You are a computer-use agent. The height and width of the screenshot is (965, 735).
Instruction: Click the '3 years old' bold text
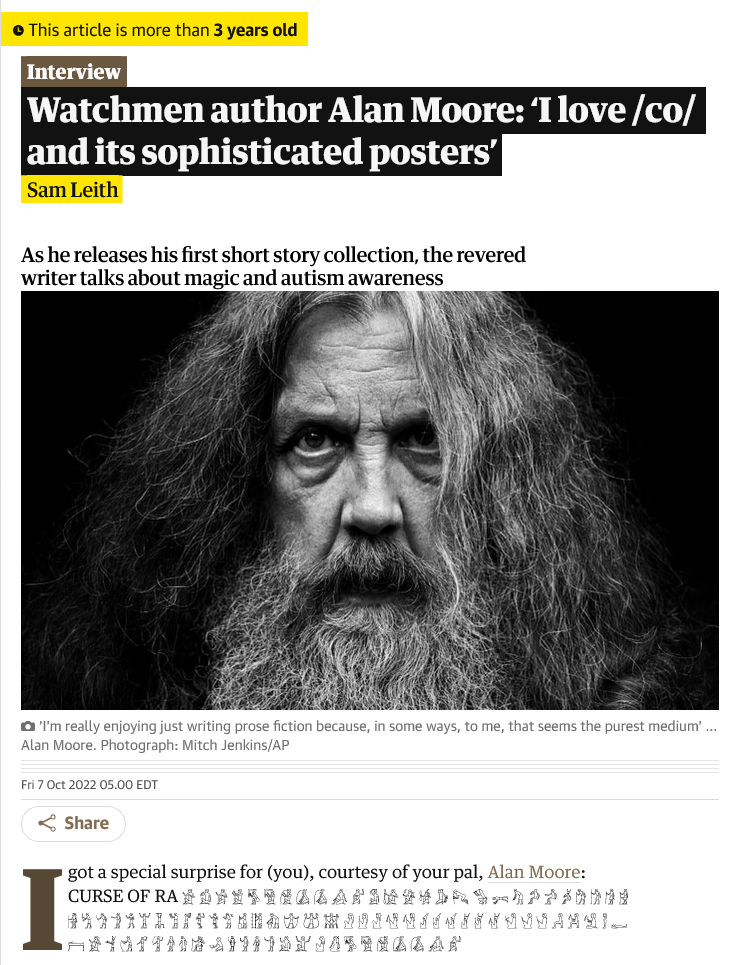(x=255, y=30)
